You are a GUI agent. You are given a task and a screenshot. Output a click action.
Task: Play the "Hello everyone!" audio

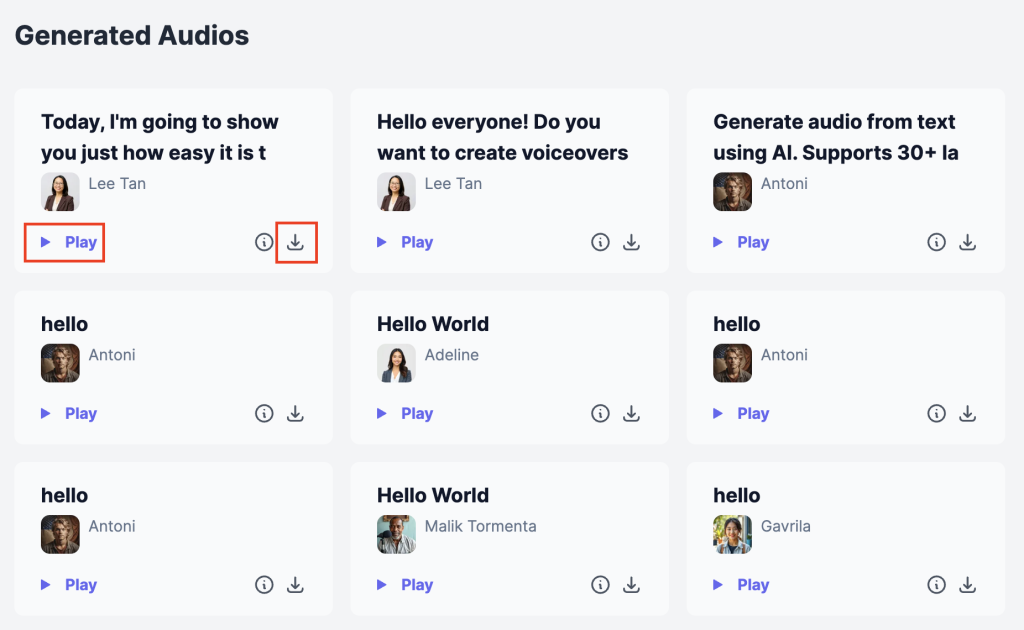[x=405, y=242]
